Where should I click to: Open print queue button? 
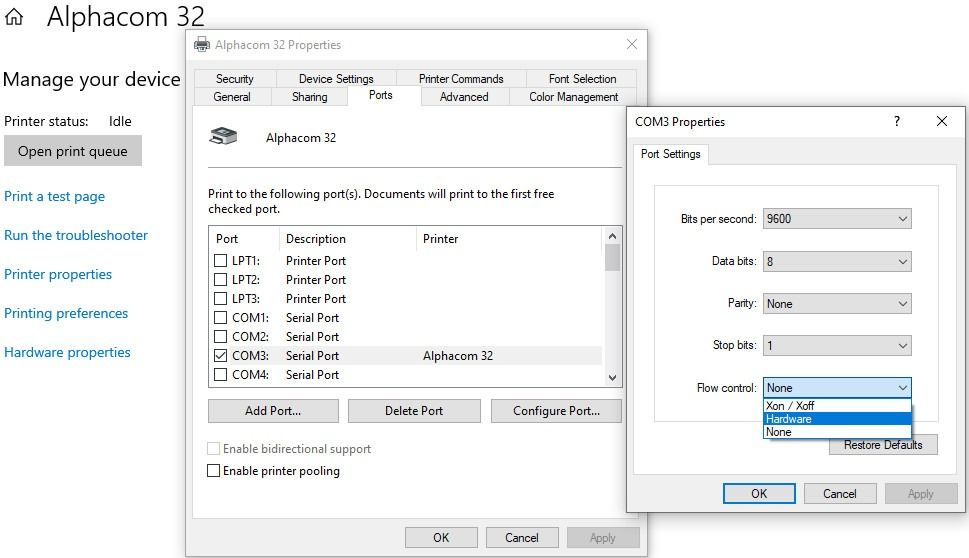point(73,151)
